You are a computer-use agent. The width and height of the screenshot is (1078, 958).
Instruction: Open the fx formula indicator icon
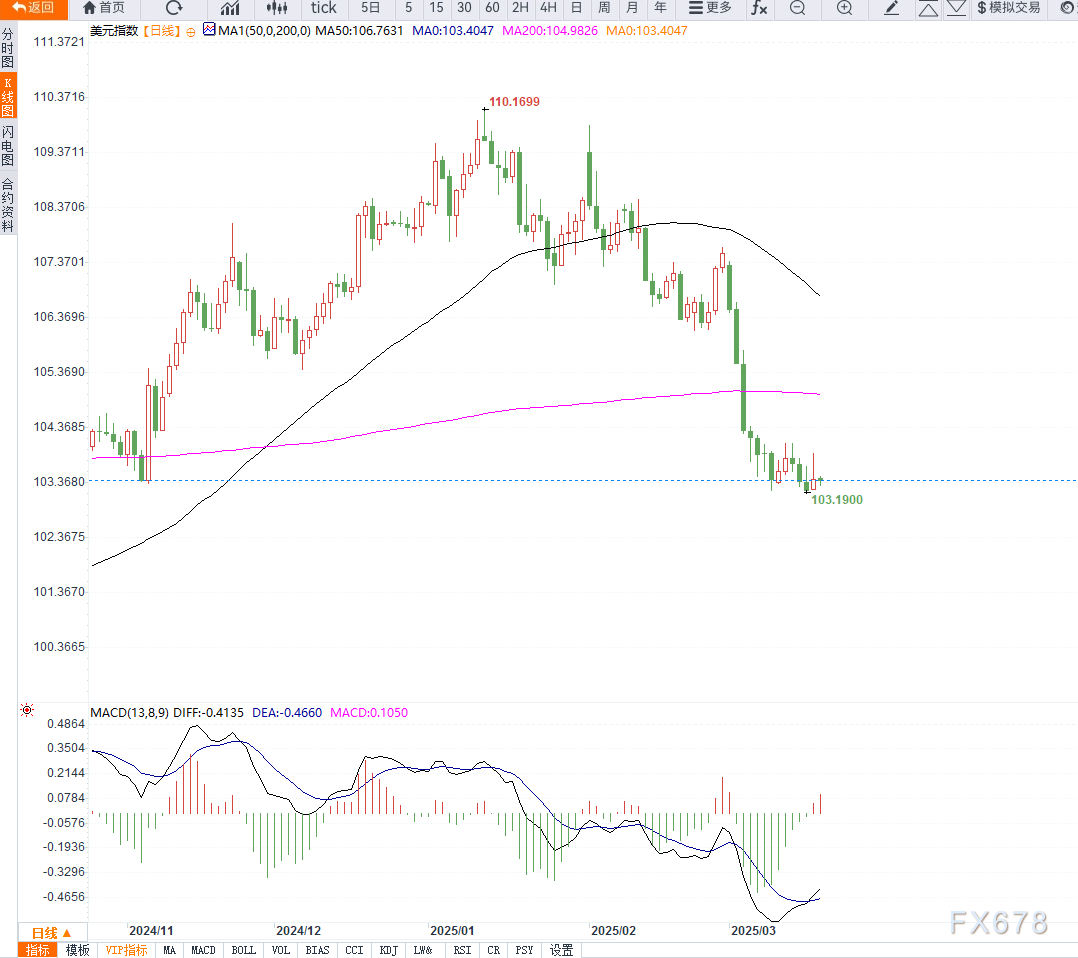point(759,8)
